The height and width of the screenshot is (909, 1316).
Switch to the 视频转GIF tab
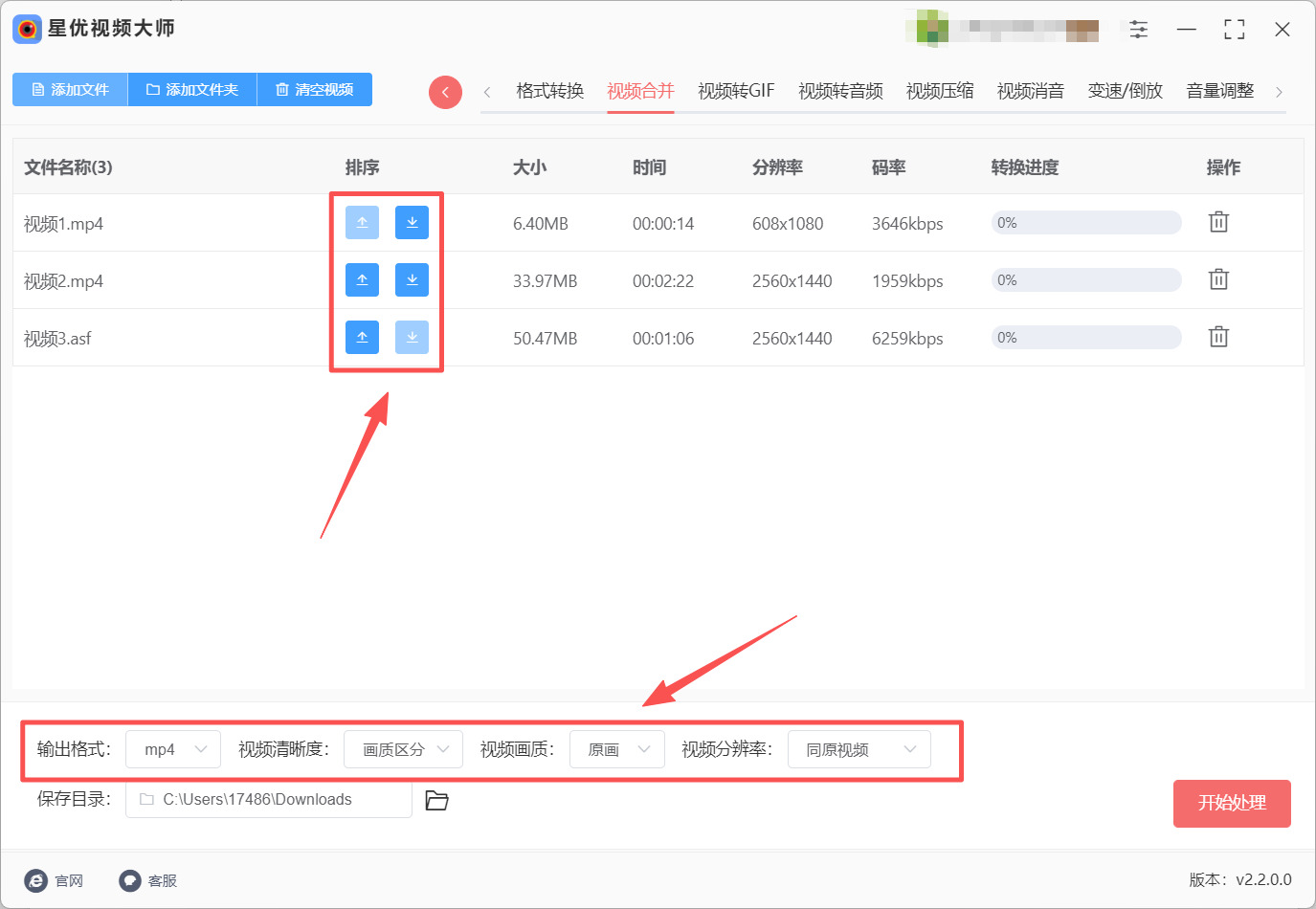point(736,91)
